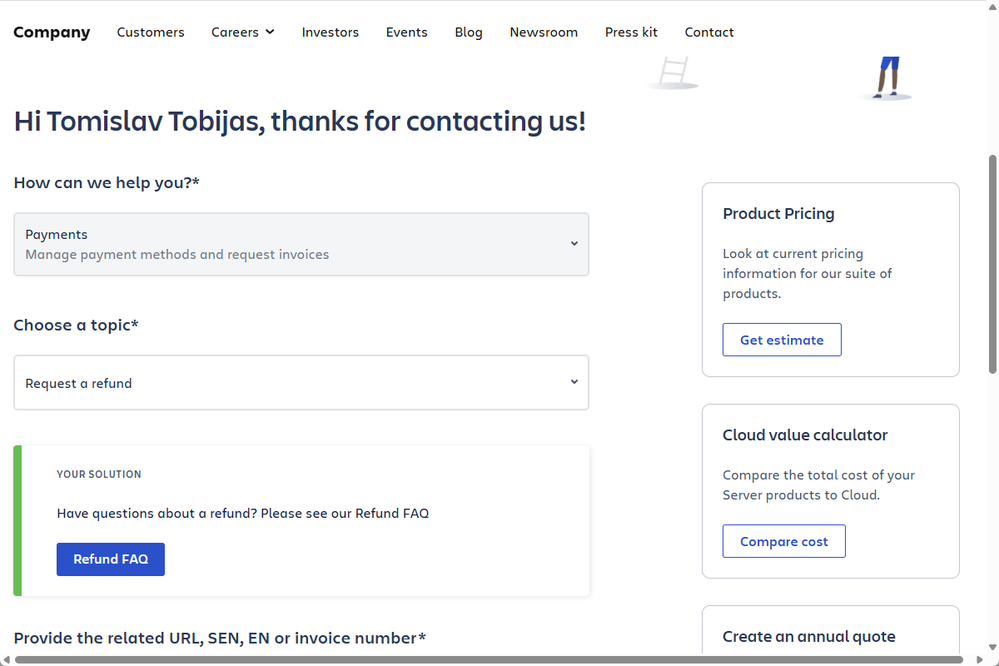
Task: Click the horizontal scrollbar right arrow
Action: click(980, 660)
